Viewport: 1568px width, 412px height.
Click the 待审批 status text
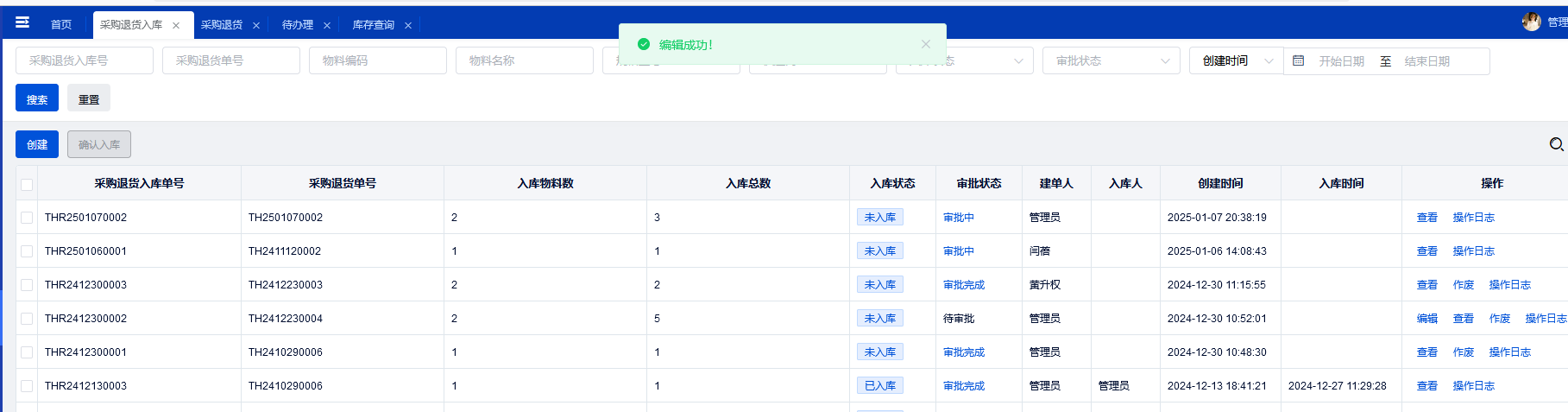[x=959, y=319]
